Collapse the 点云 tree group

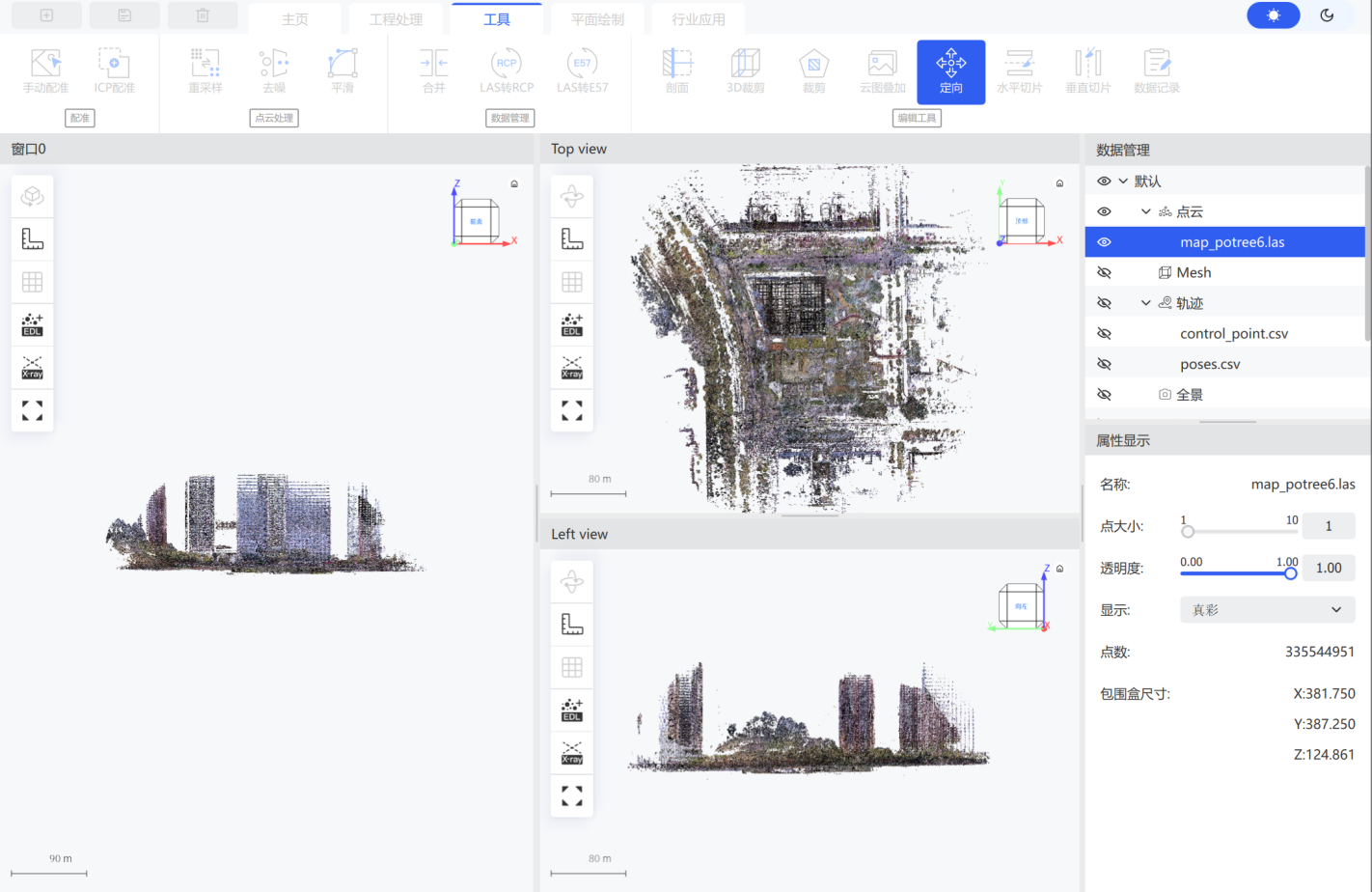(1145, 211)
